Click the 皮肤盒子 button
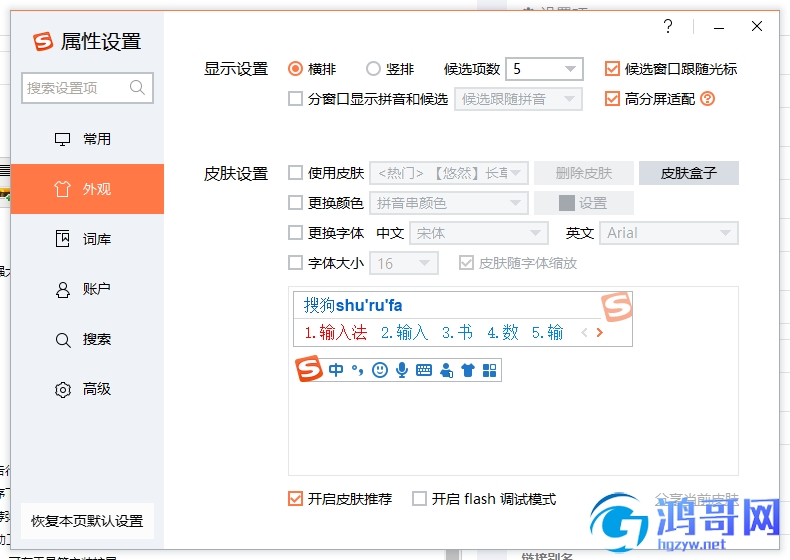This screenshot has width=790, height=560. 689,173
